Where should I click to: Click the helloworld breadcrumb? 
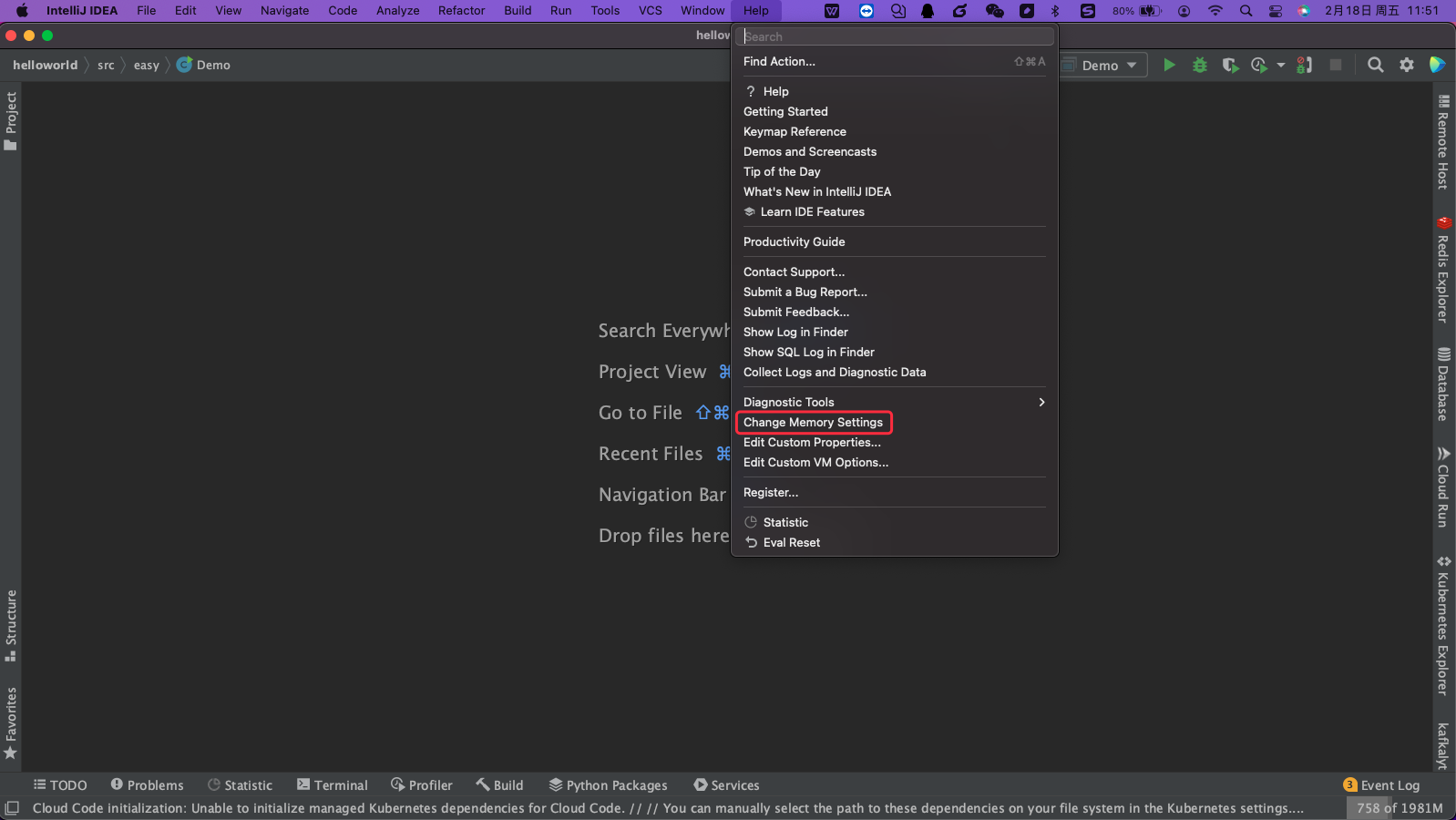click(x=46, y=65)
